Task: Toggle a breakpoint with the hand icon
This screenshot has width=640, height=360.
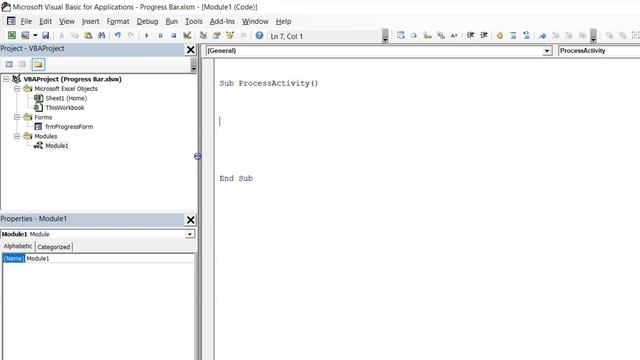Action: pos(500,36)
